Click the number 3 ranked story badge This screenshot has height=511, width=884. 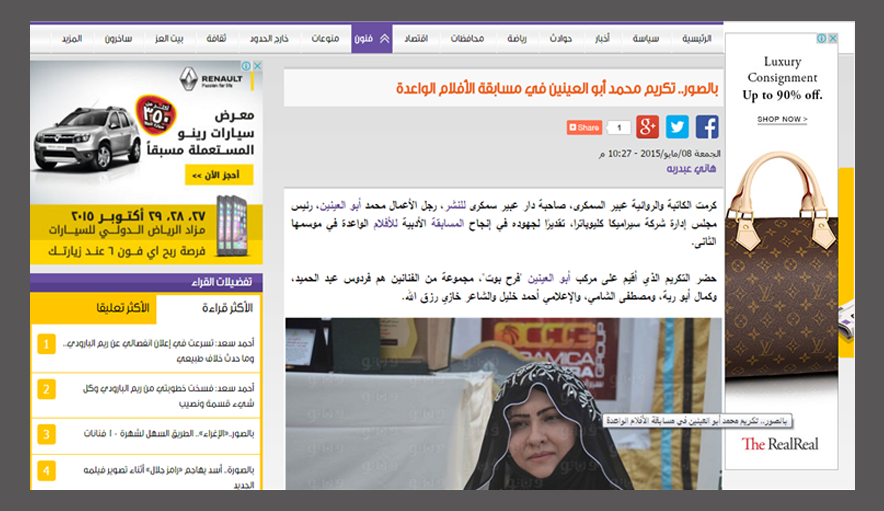46,435
